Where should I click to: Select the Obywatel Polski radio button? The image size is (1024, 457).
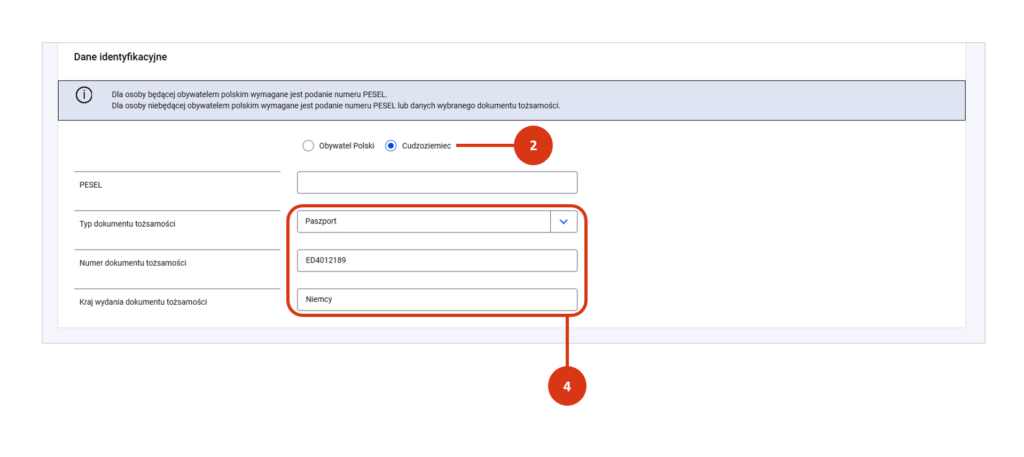[308, 146]
